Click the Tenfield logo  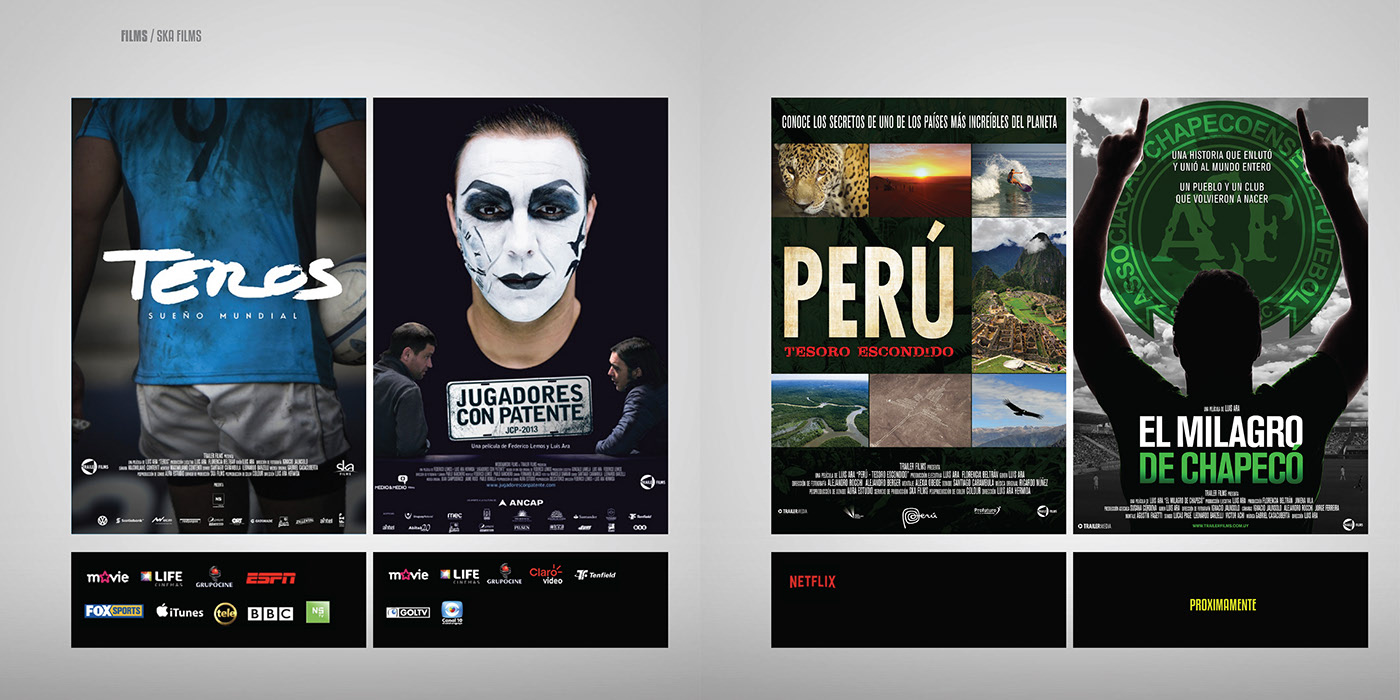point(596,576)
